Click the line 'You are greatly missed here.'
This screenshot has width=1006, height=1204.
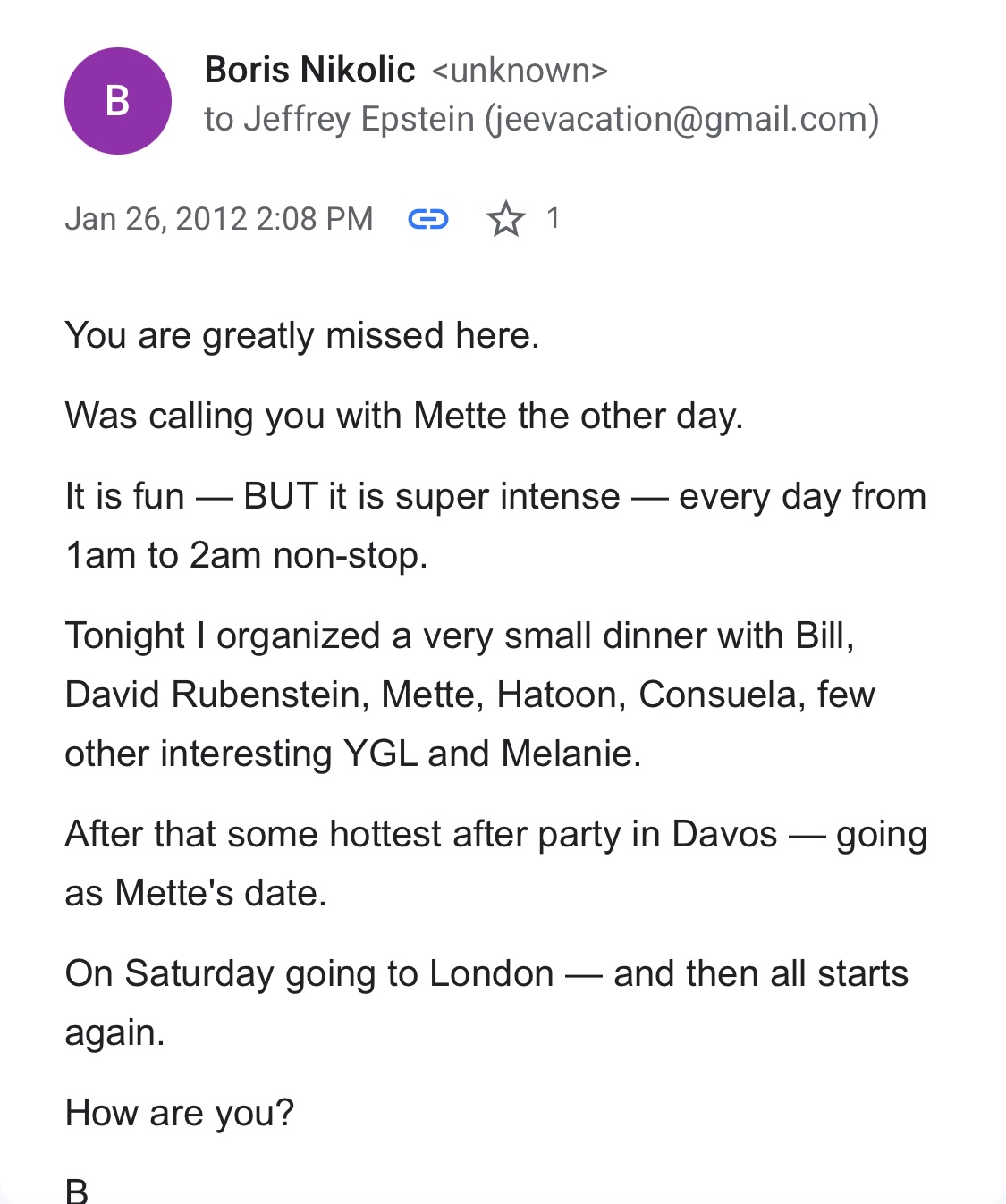coord(302,336)
